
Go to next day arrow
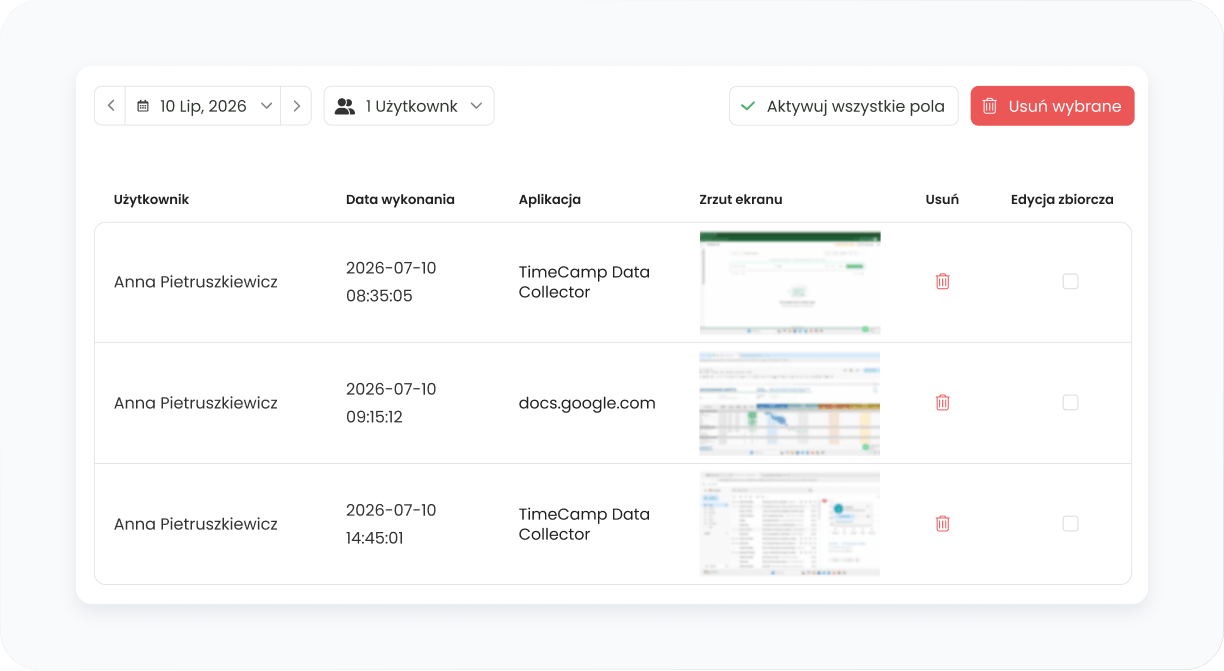[296, 106]
